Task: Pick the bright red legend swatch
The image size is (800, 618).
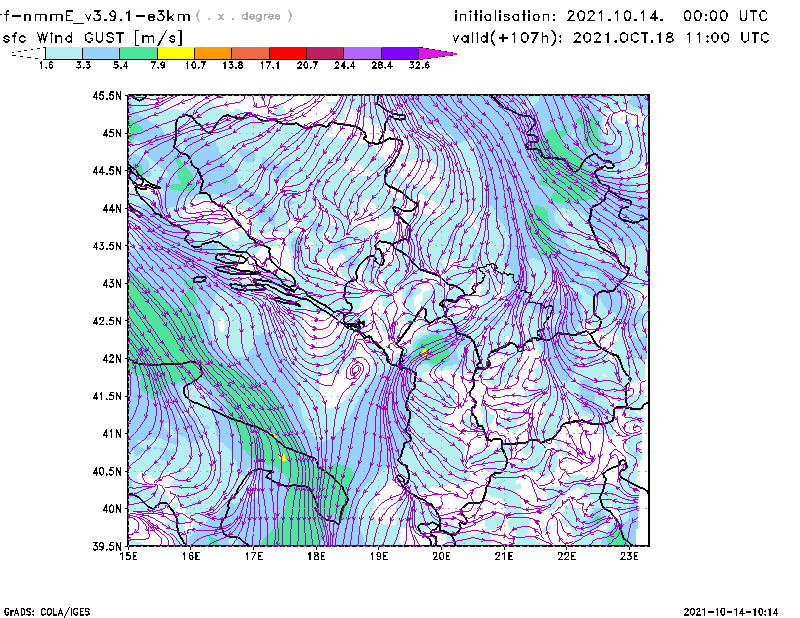Action: (x=288, y=53)
